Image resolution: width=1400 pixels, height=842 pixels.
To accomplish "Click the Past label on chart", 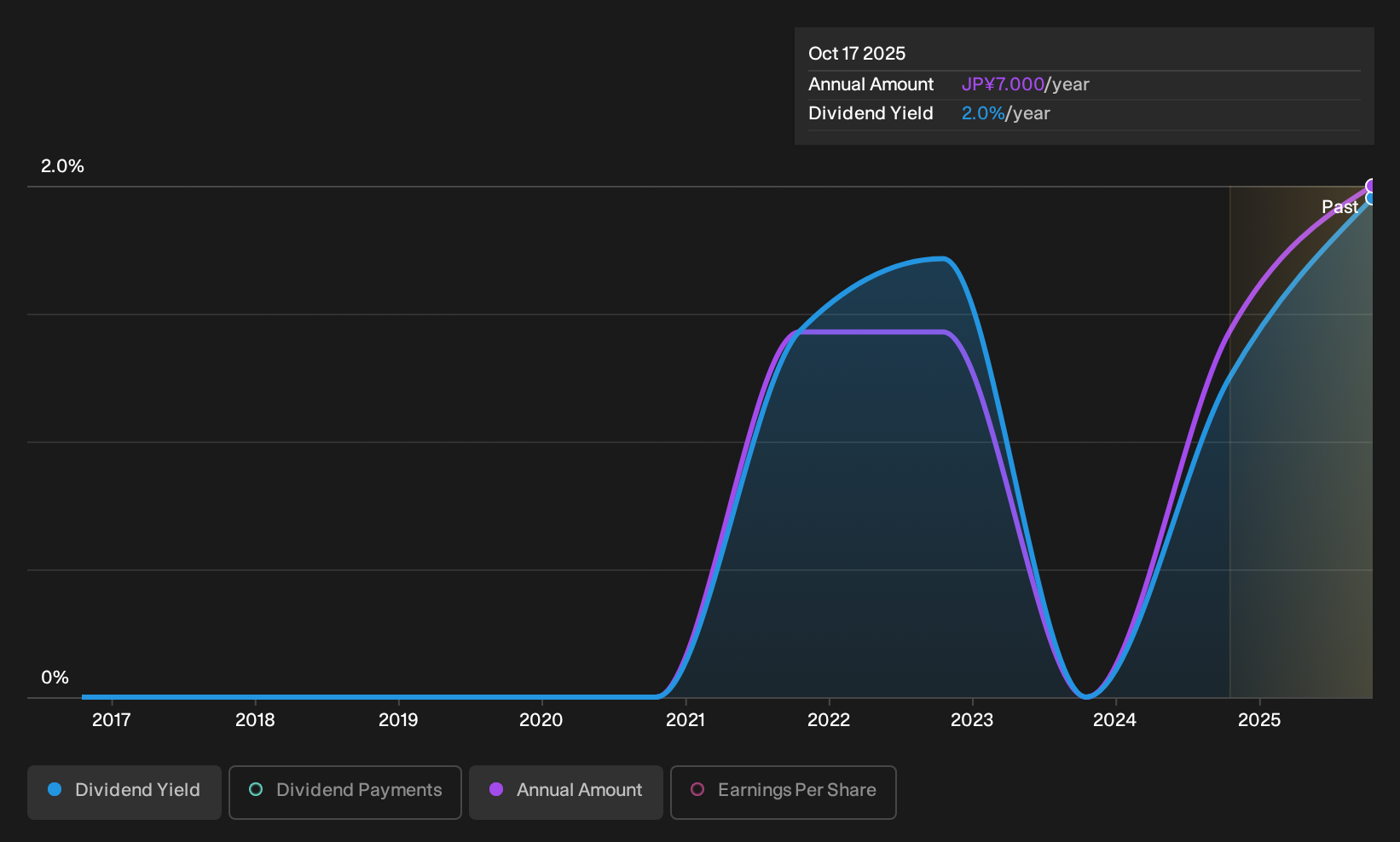I will pos(1340,207).
